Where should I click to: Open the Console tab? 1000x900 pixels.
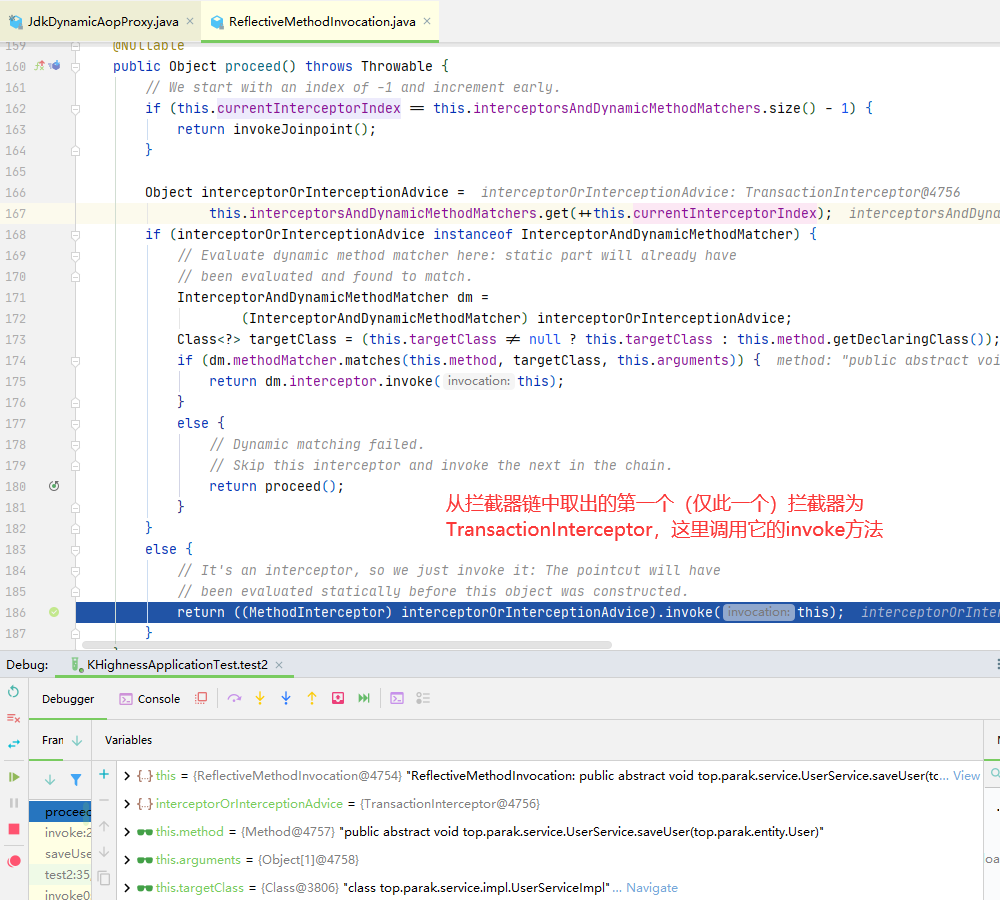point(150,699)
